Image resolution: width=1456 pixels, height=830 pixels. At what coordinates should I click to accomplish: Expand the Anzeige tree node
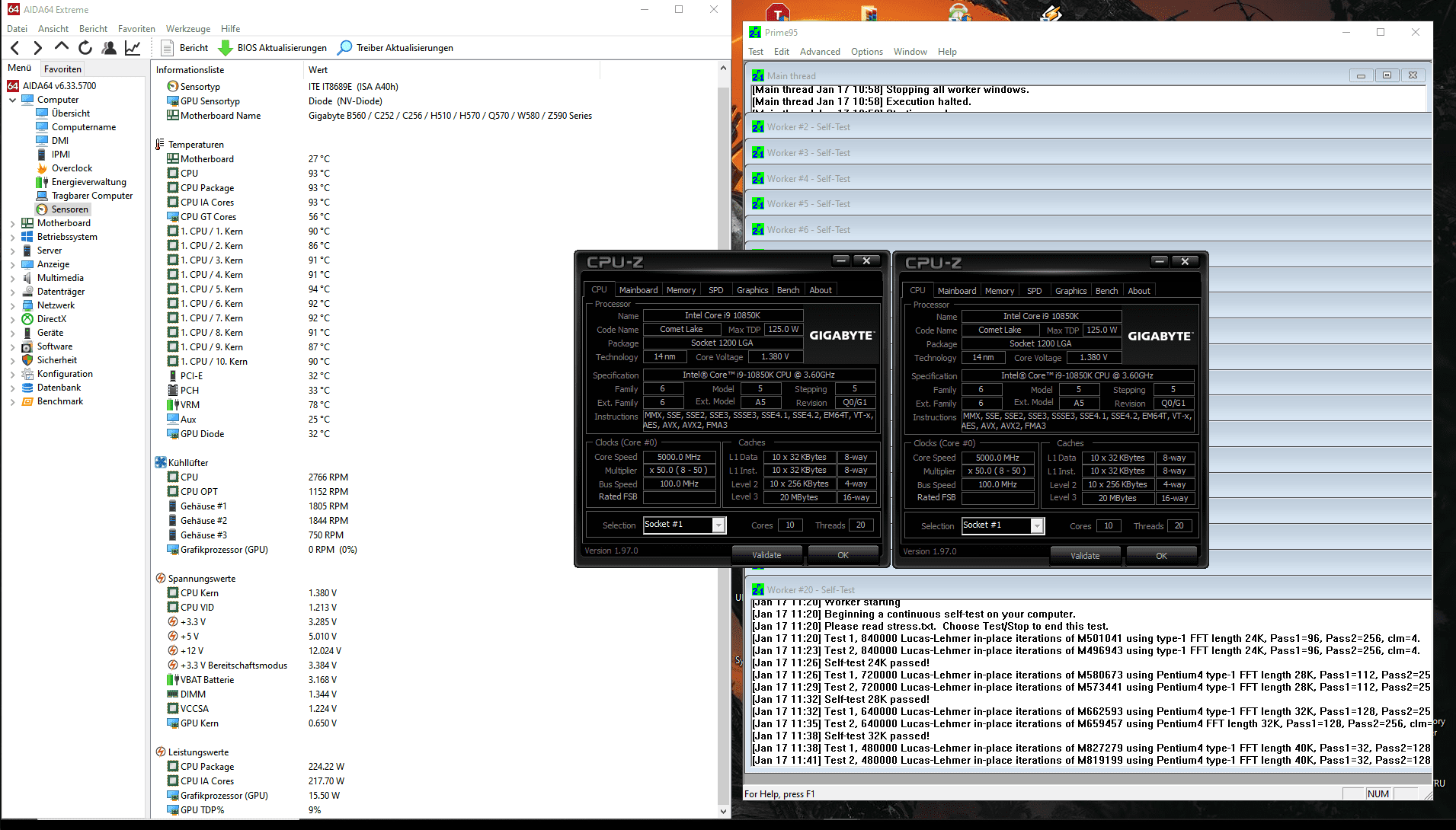point(12,264)
